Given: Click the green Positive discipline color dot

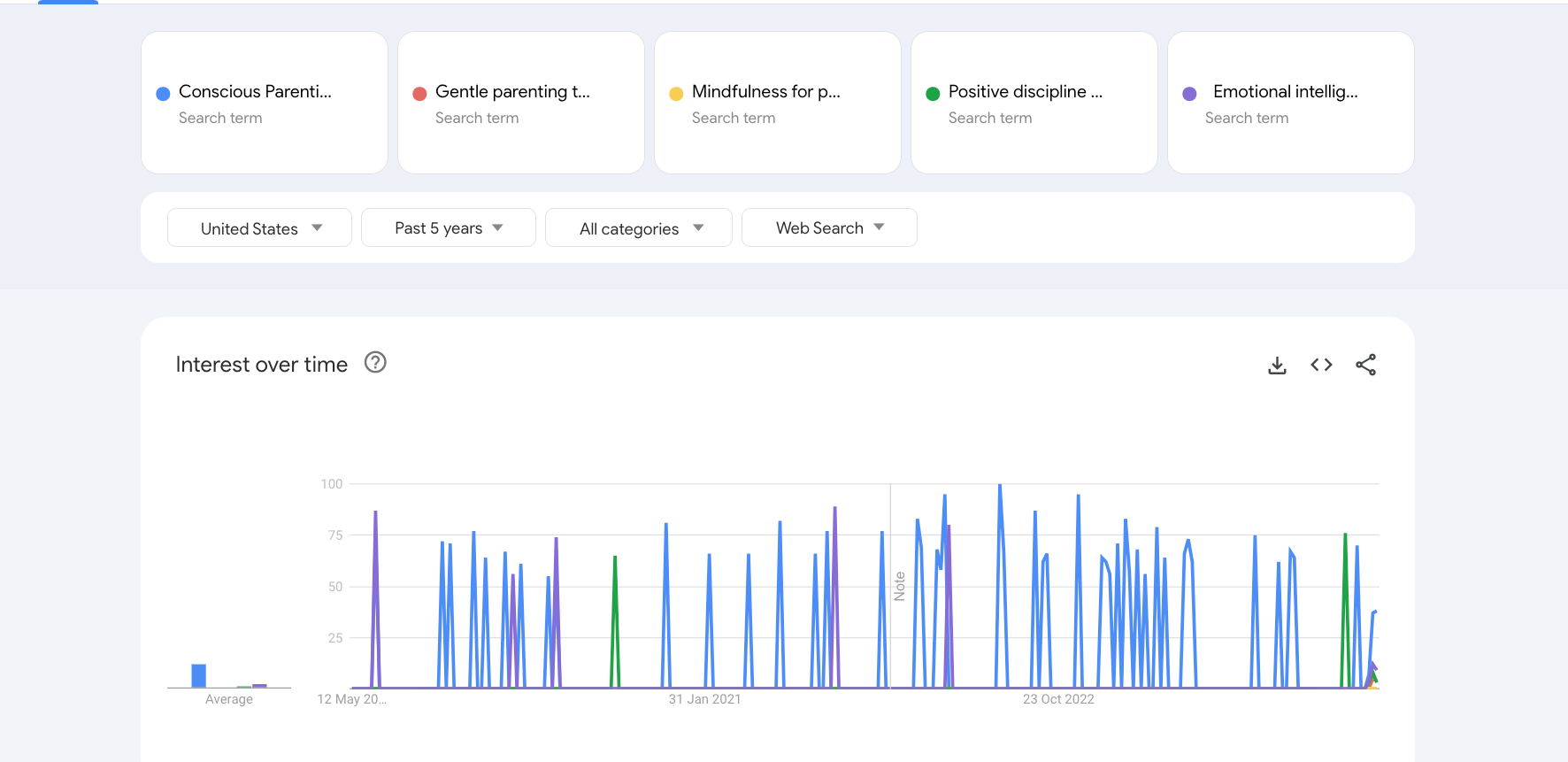Looking at the screenshot, I should point(933,94).
